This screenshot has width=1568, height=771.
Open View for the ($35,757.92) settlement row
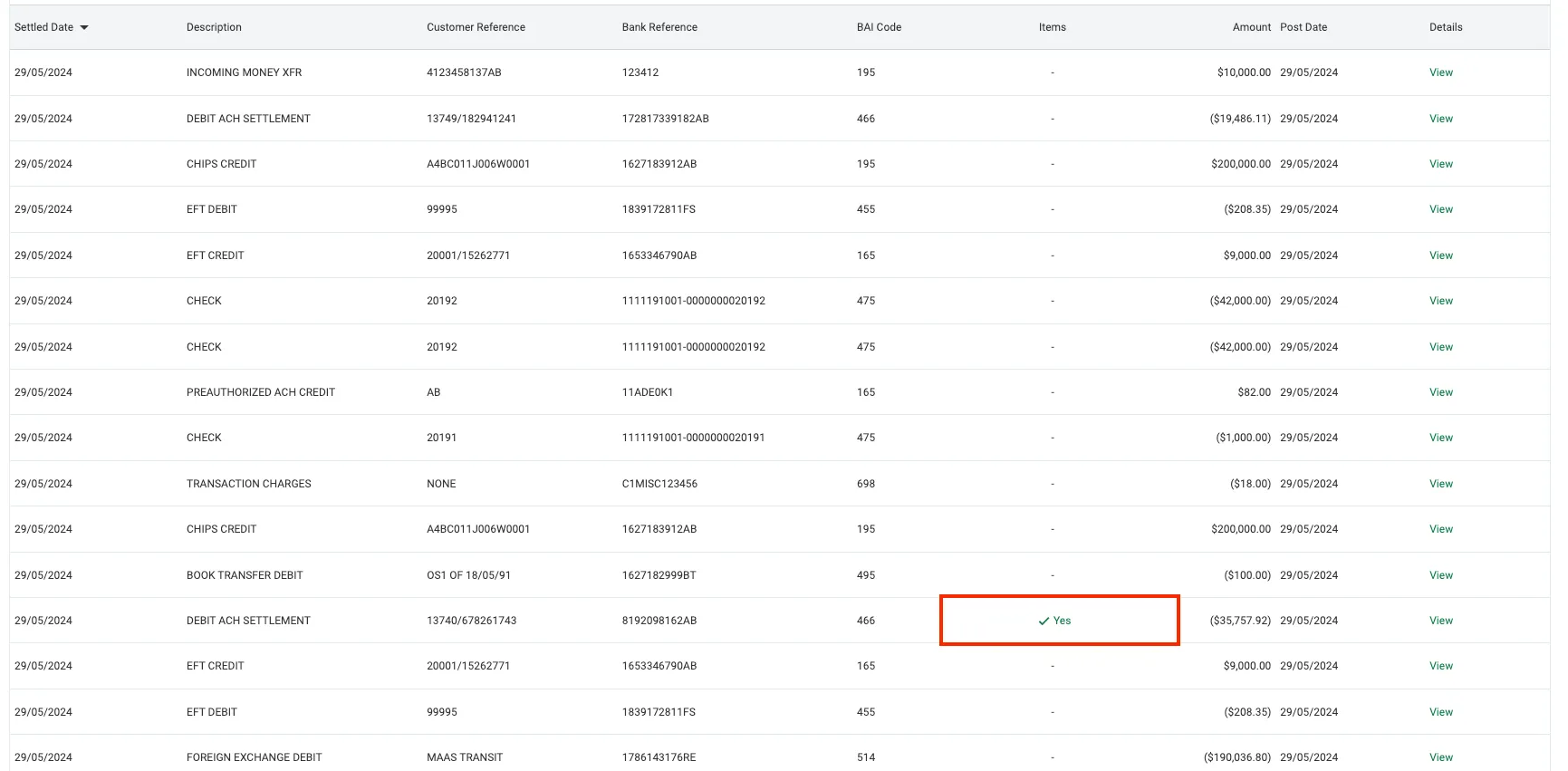pos(1441,621)
